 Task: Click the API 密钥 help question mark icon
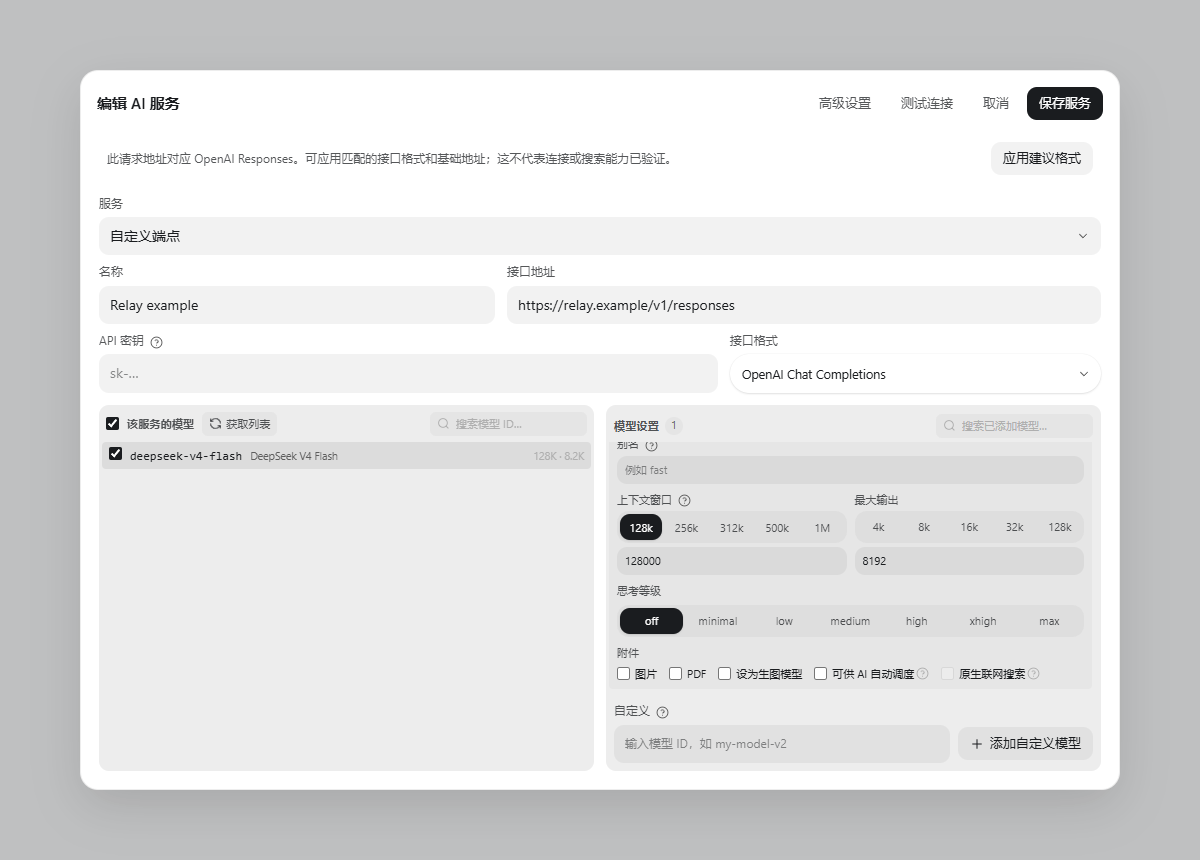pos(156,342)
